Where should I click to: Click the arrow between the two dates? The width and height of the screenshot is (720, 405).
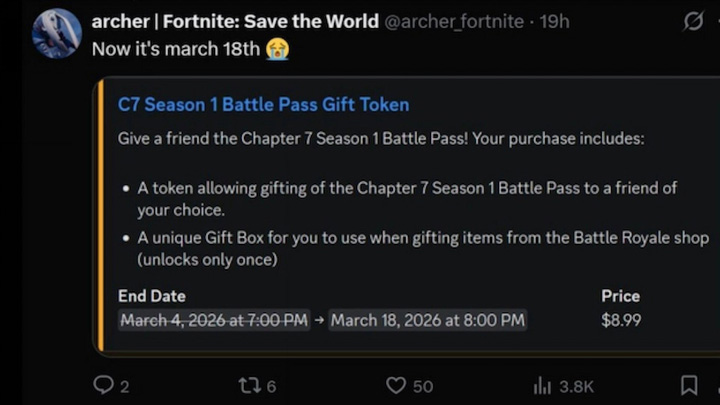[319, 320]
